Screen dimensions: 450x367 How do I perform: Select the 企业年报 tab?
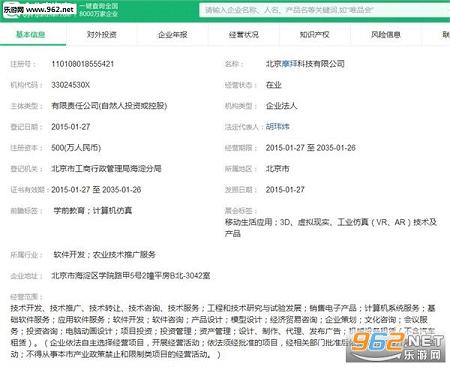pos(172,34)
